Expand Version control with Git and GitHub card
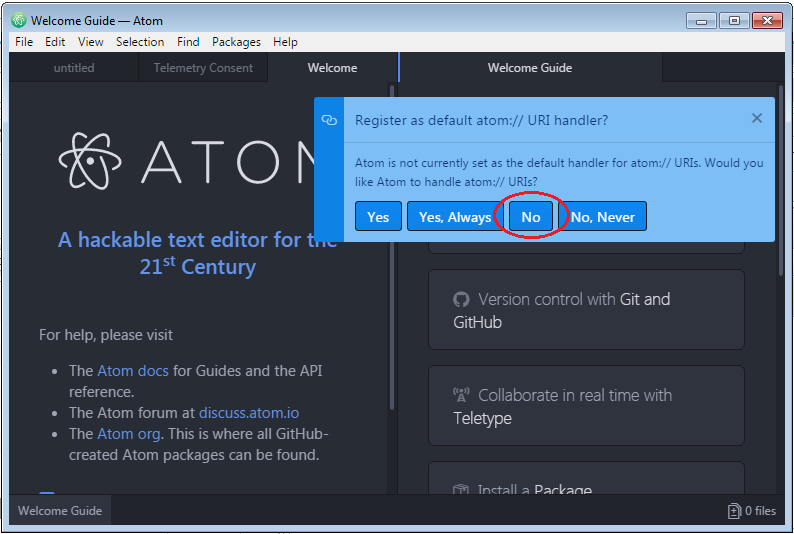The width and height of the screenshot is (794, 534). 586,310
